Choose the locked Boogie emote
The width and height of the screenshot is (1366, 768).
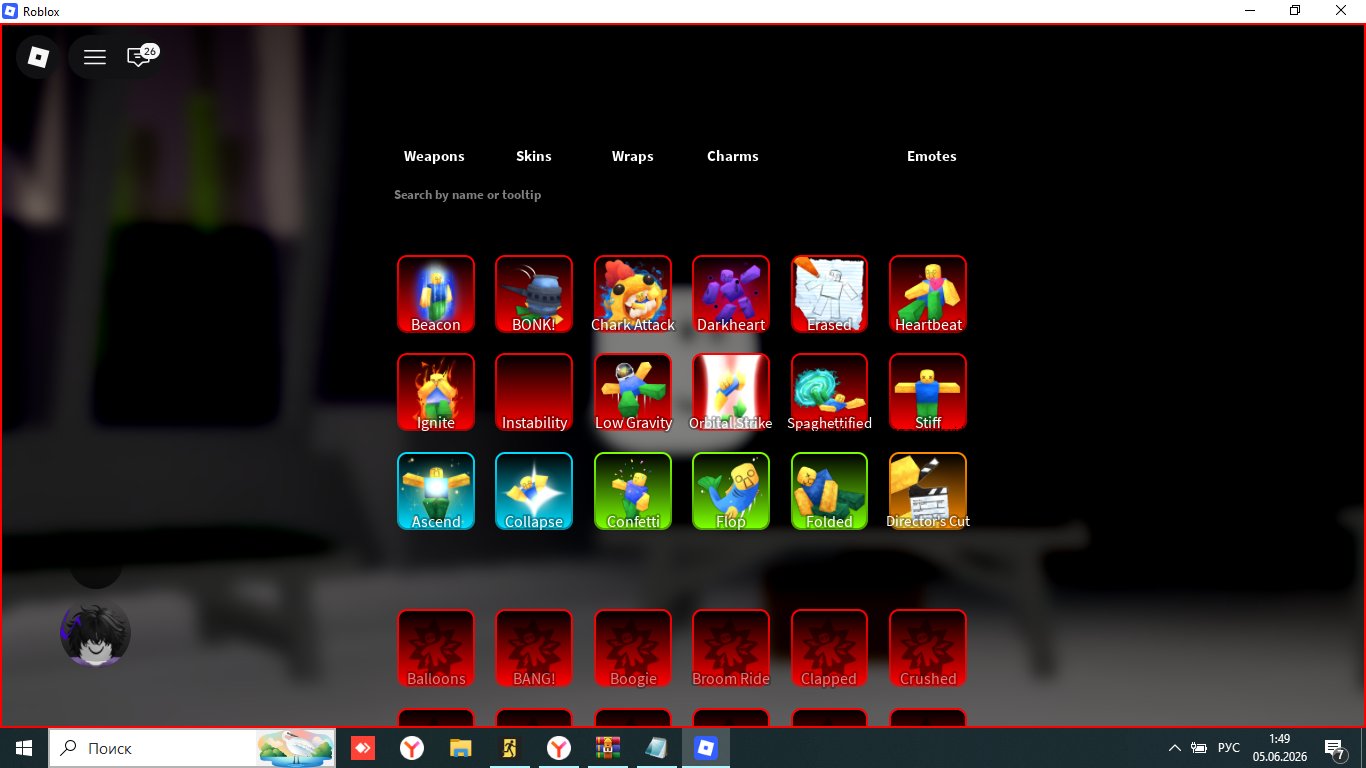coord(633,648)
